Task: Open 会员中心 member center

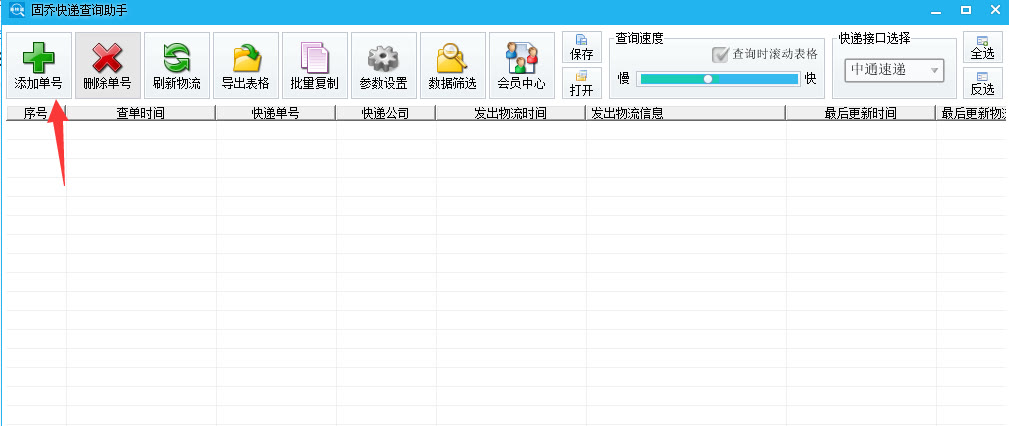Action: pos(522,66)
